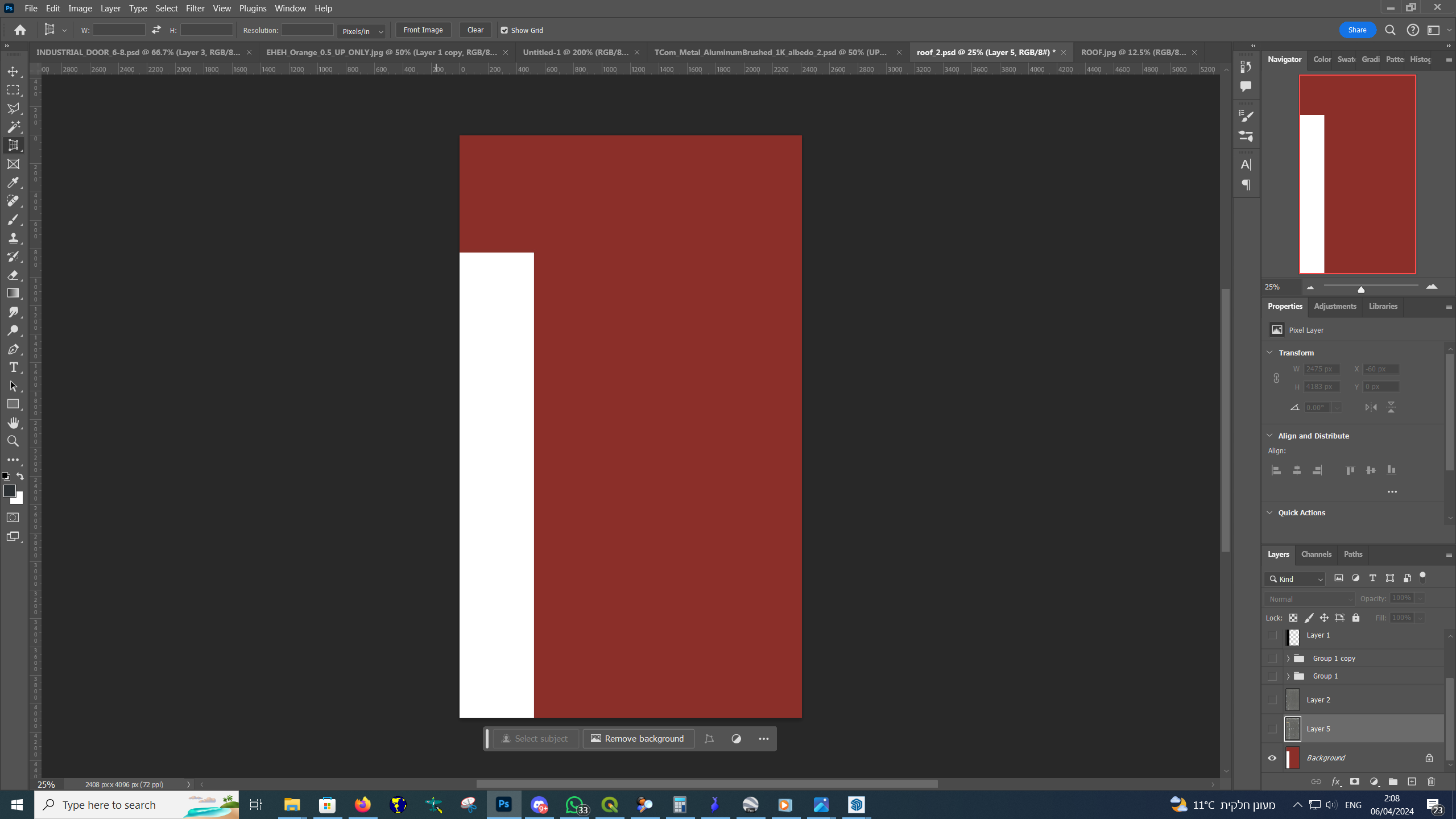Viewport: 1456px width, 819px height.
Task: Select the Clone Stamp tool
Action: click(13, 238)
